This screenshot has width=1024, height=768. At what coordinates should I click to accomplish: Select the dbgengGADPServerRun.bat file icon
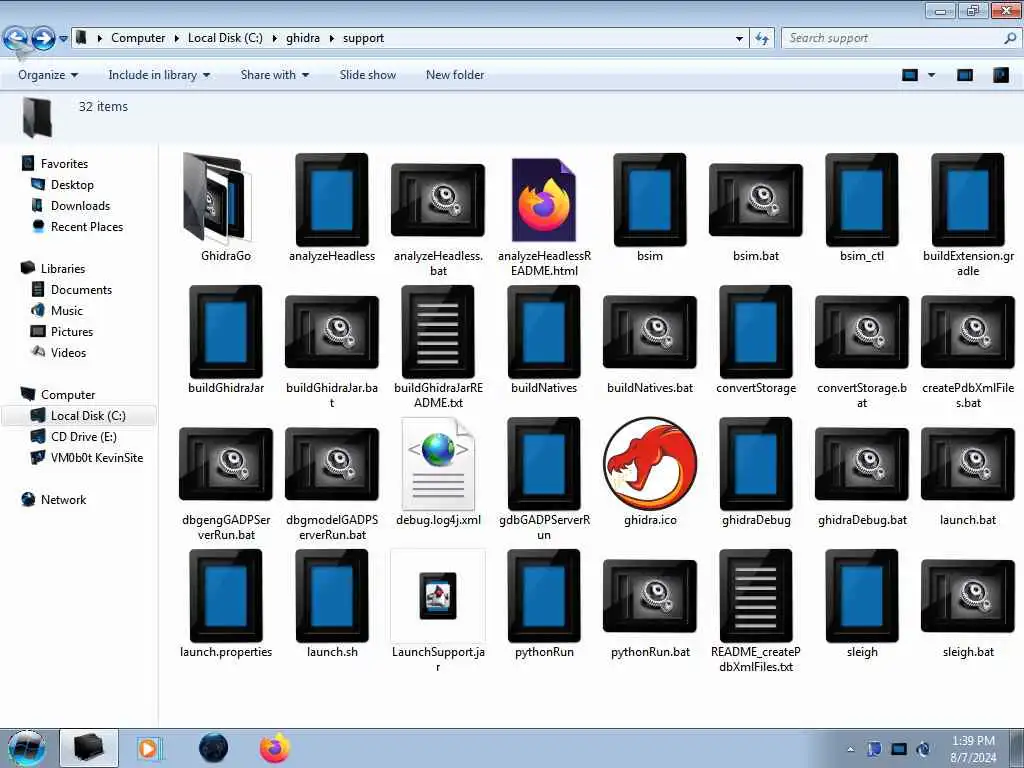click(226, 464)
